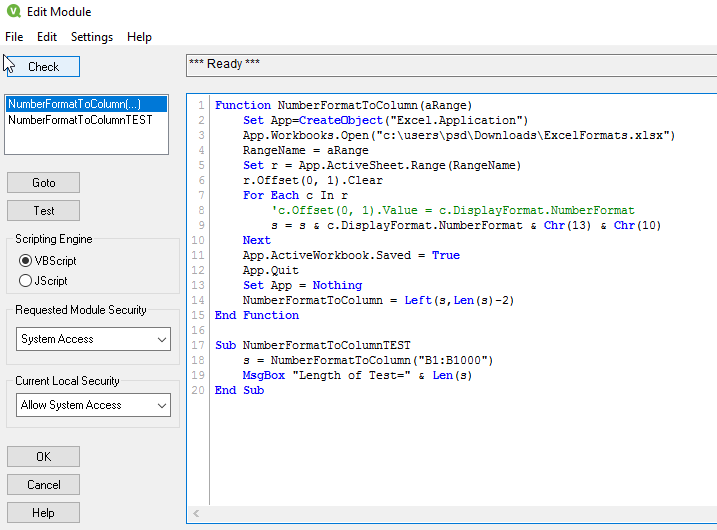The image size is (717, 530).
Task: Click the Ready status message field
Action: (450, 65)
